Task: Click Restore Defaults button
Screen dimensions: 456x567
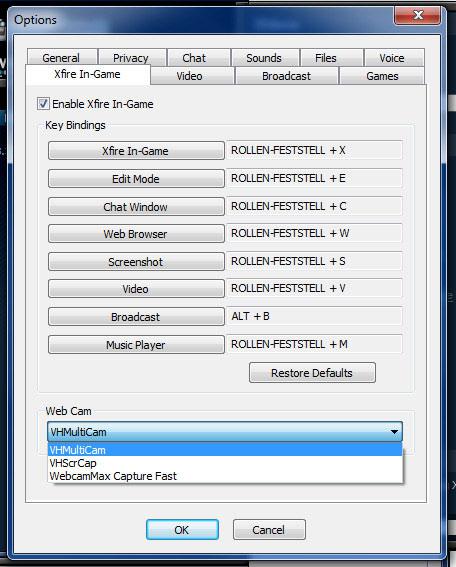Action: pos(312,372)
